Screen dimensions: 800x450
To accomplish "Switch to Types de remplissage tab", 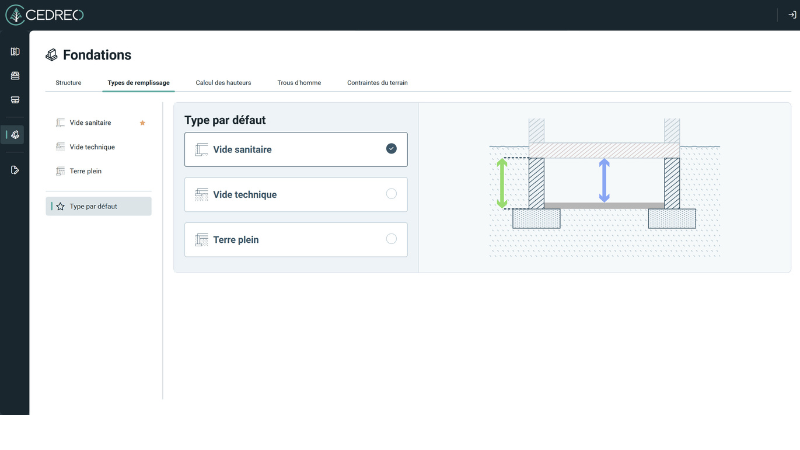I will tap(138, 83).
